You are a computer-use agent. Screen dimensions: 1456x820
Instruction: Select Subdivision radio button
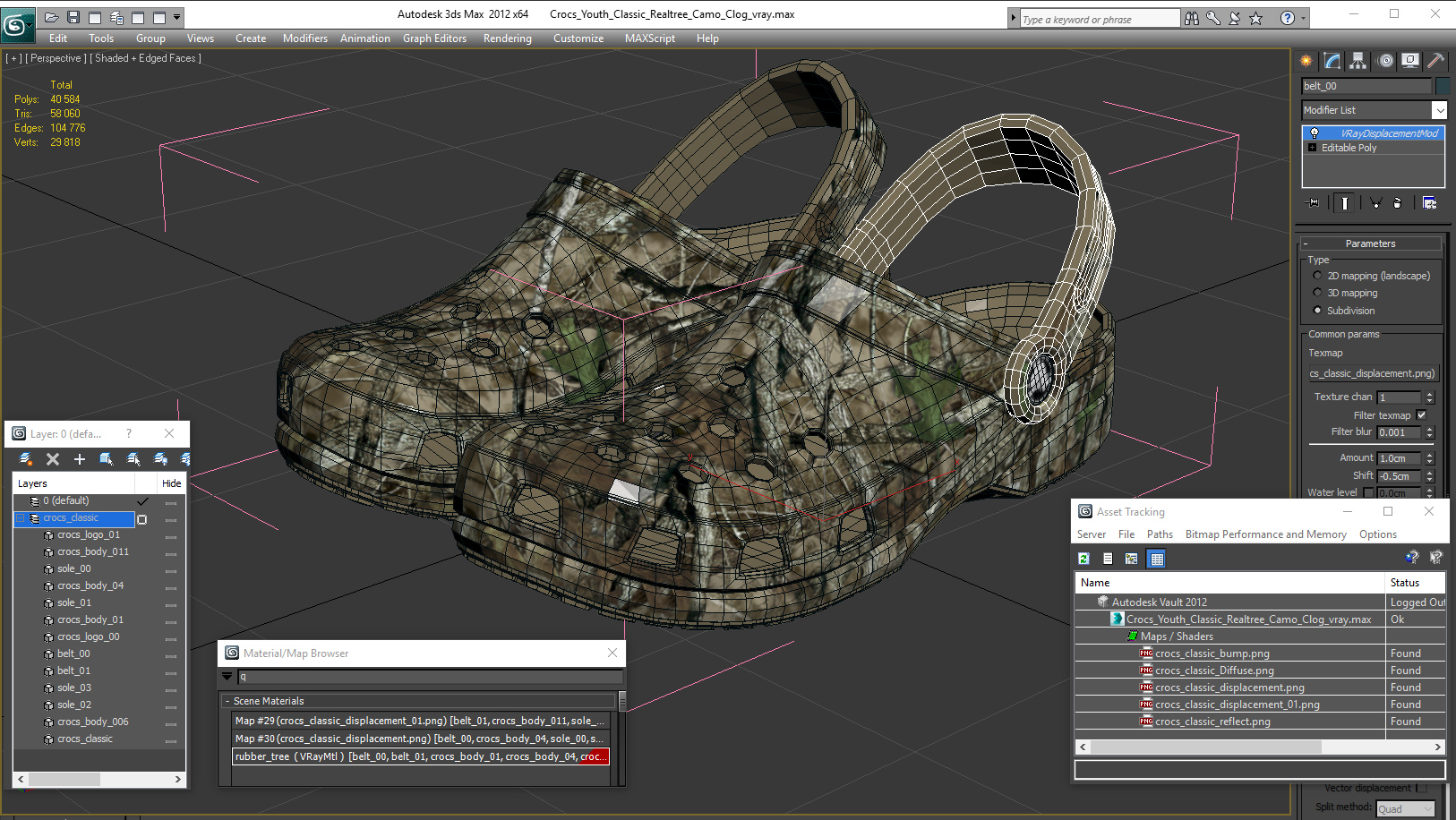pyautogui.click(x=1317, y=311)
